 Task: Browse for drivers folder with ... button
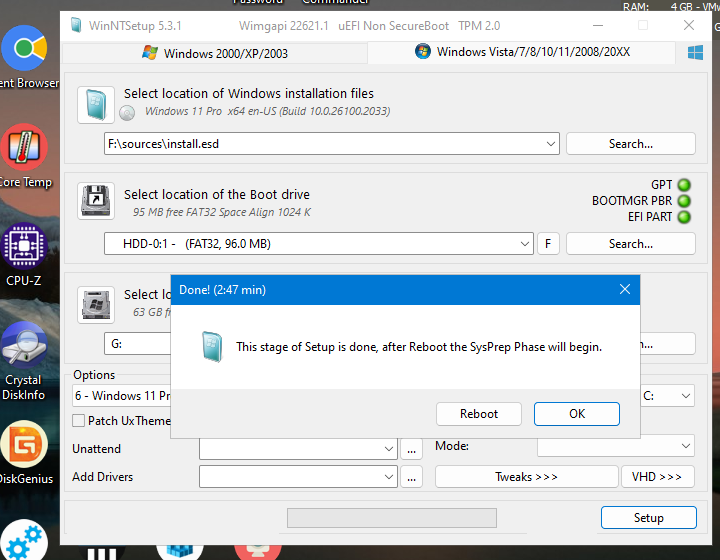411,477
